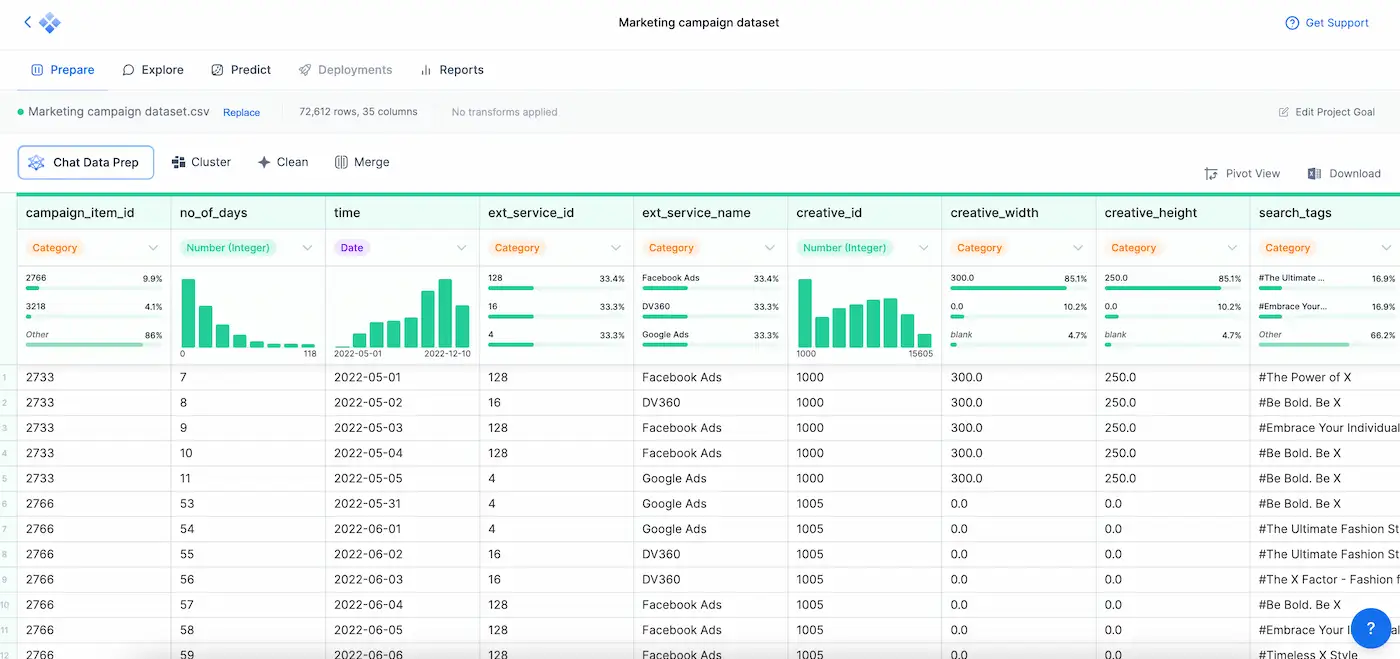Select the Cluster tool
The image size is (1400, 659).
[201, 162]
